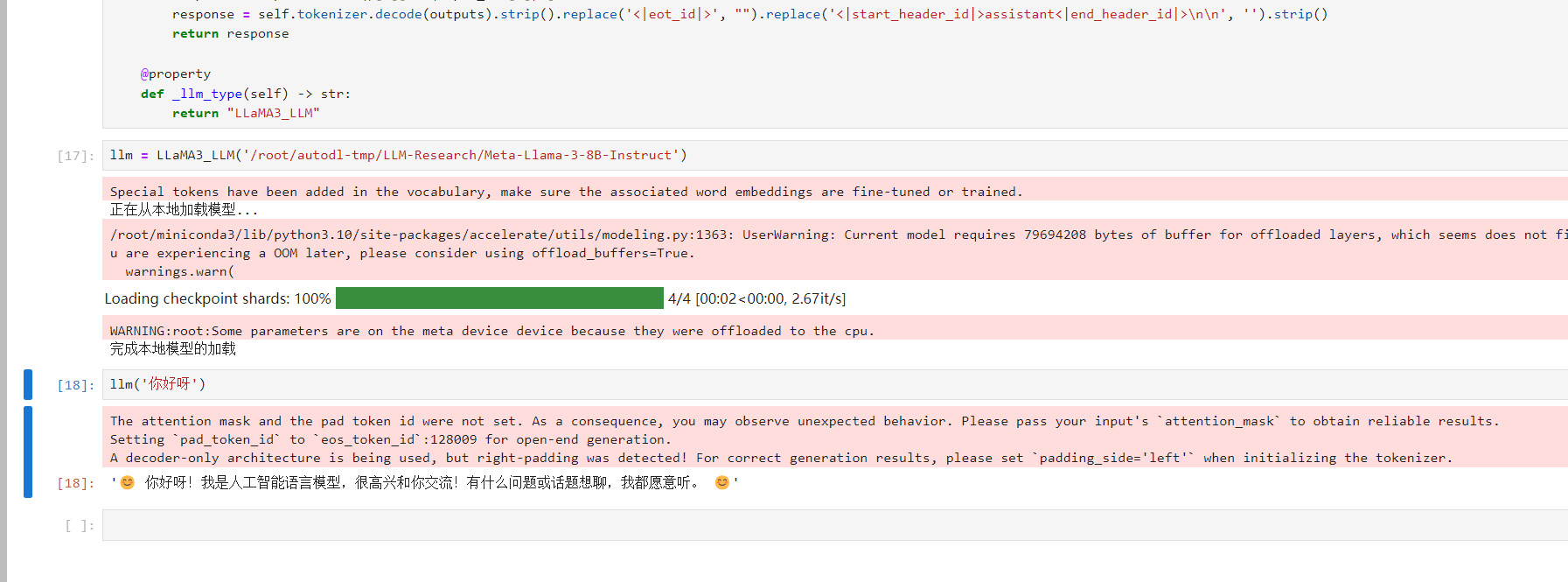Screen dimensions: 1568x582
Task: Click the accelerate UserWarning output block
Action: [x=787, y=253]
